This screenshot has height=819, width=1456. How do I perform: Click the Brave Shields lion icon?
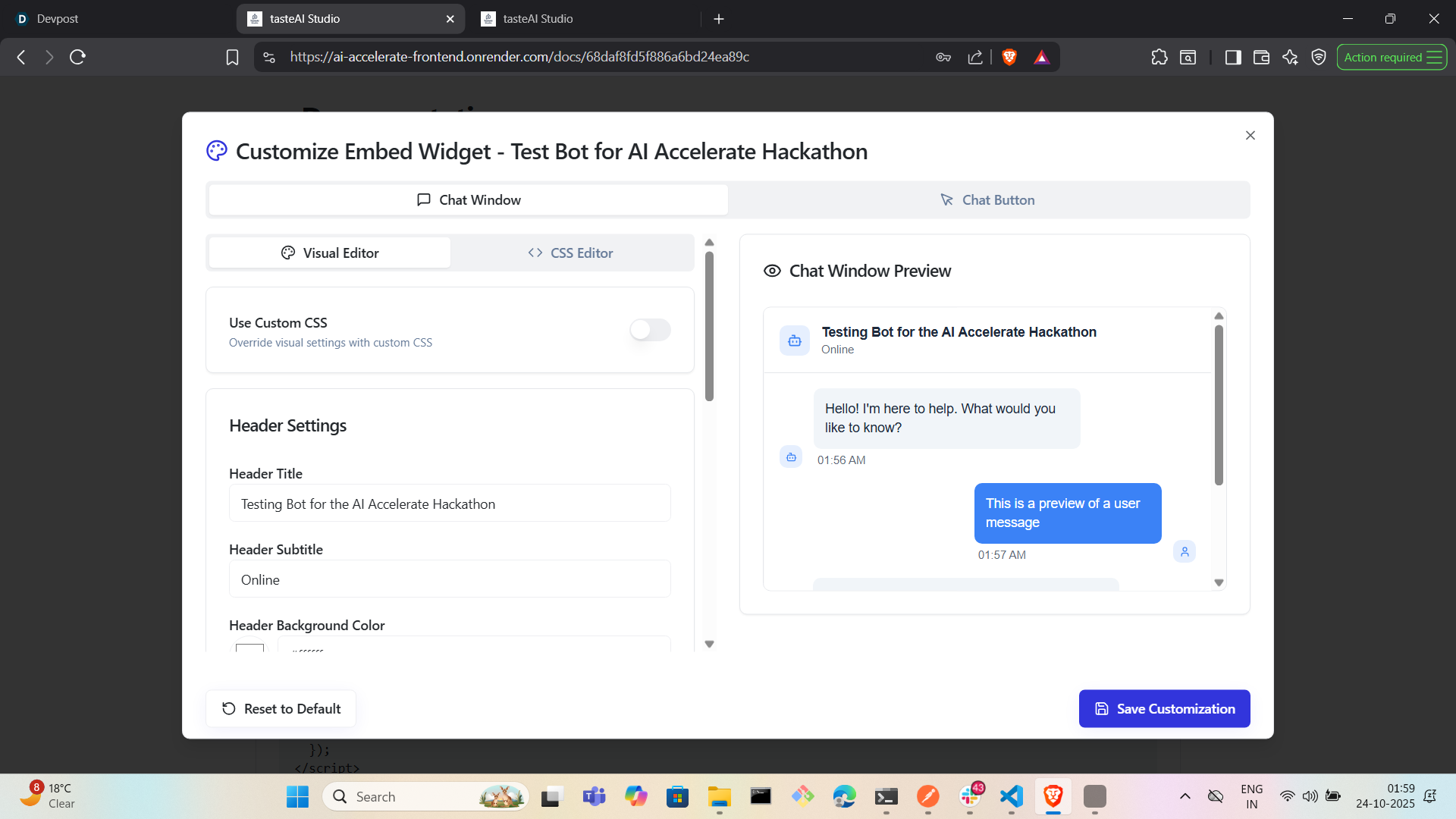[1009, 57]
